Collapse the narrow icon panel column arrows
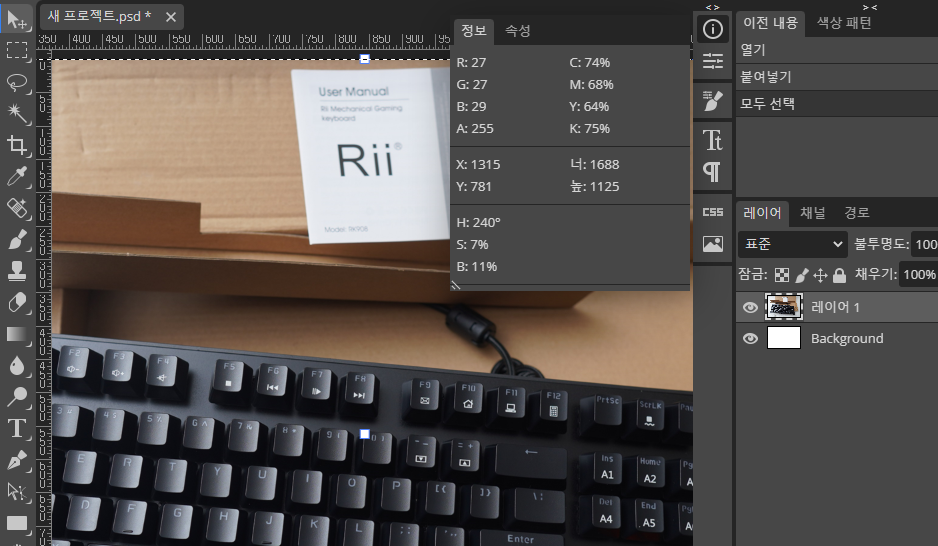The height and width of the screenshot is (546, 938). click(712, 7)
